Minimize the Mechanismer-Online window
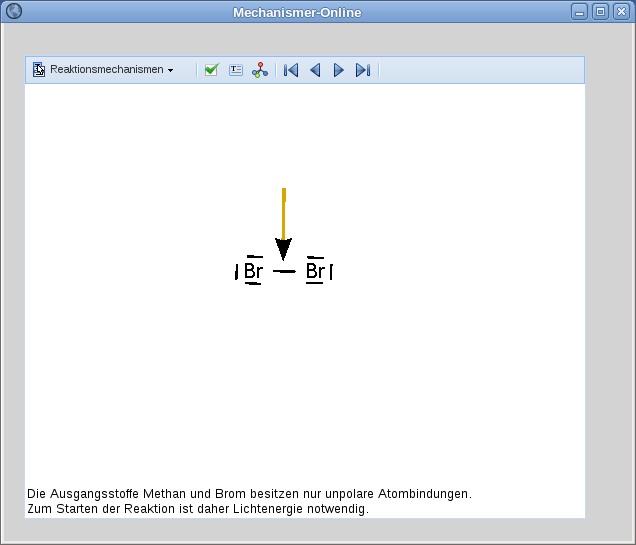This screenshot has height=545, width=636. tap(580, 12)
